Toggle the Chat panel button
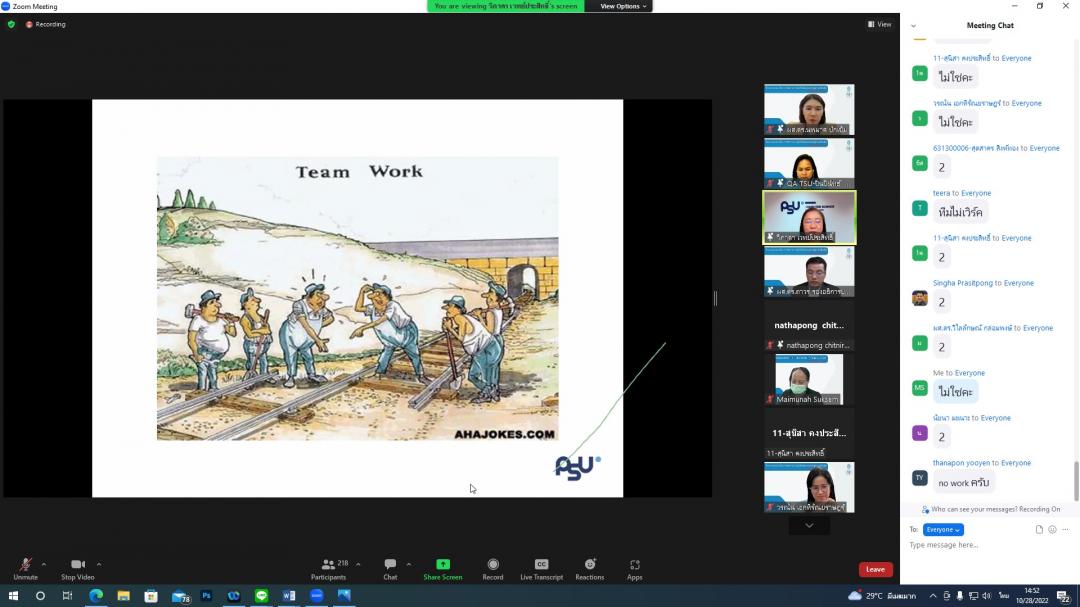Screen dimensions: 1080x607 coord(390,566)
